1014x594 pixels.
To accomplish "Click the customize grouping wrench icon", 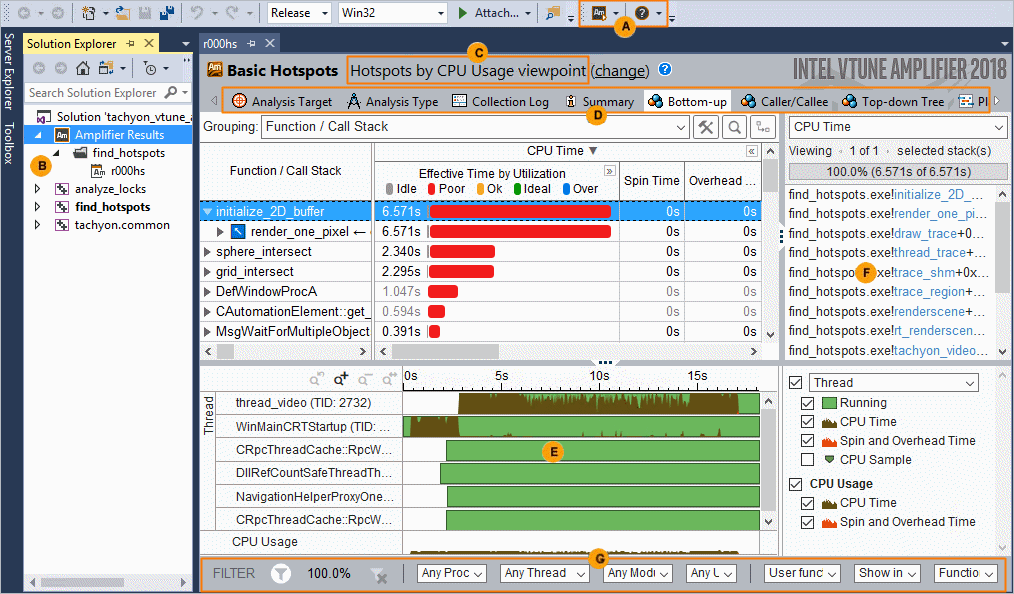I will 706,127.
